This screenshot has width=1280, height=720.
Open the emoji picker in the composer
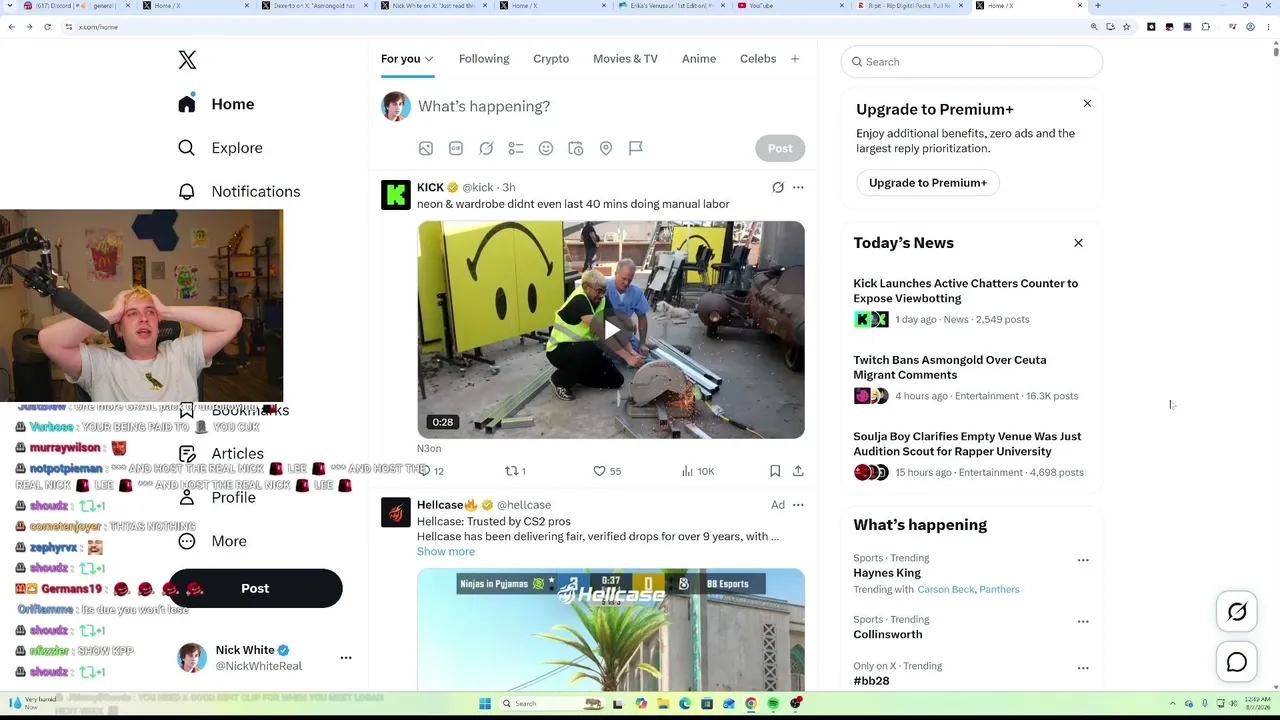point(546,148)
